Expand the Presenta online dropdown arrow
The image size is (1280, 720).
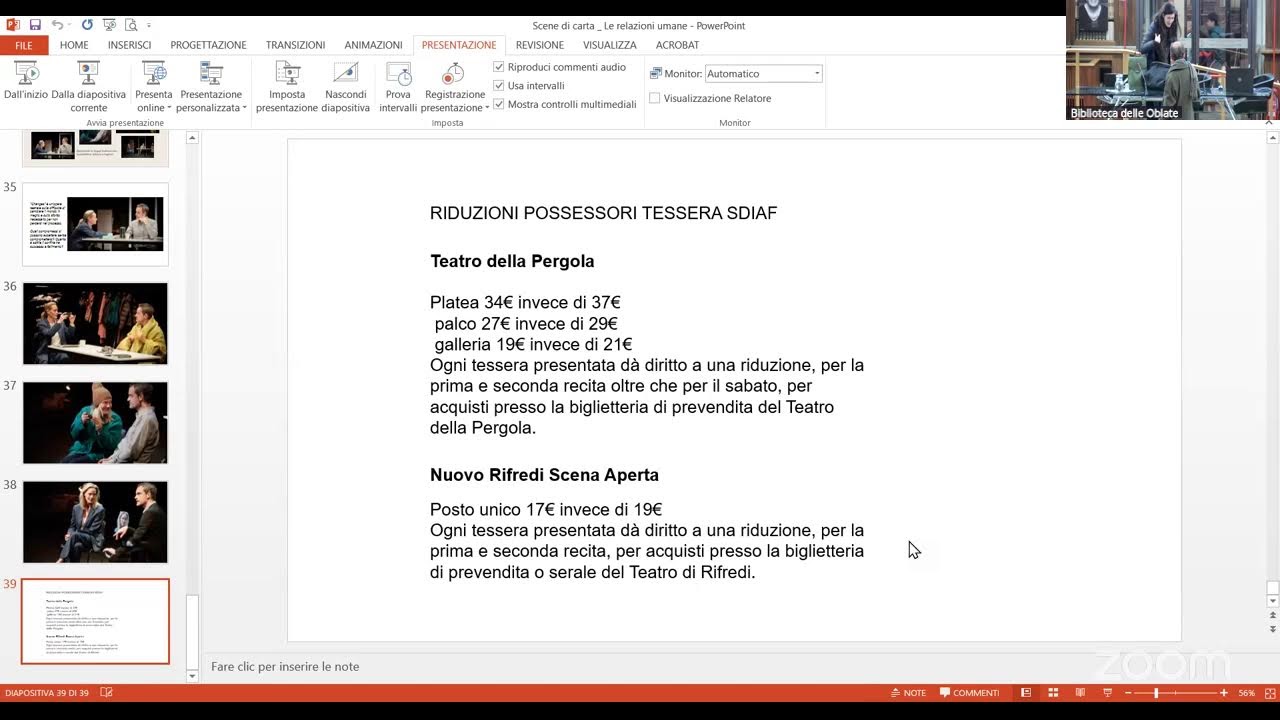tap(169, 108)
